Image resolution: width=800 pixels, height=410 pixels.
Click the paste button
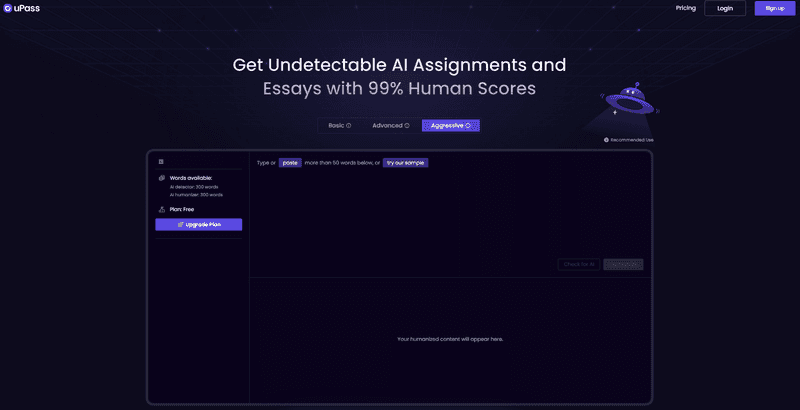[x=290, y=162]
